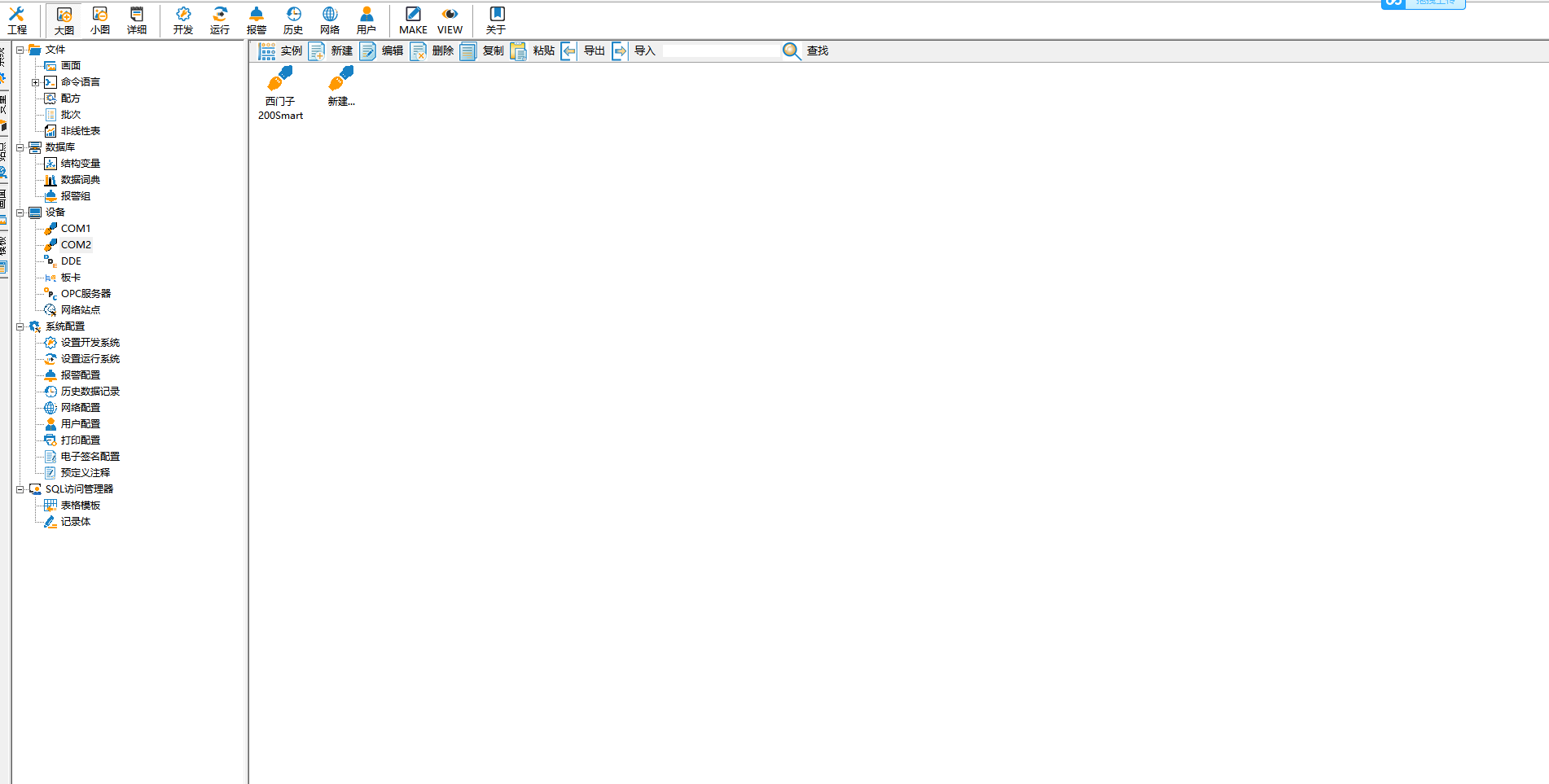The width and height of the screenshot is (1549, 784).
Task: Focus the search text field
Action: click(721, 50)
